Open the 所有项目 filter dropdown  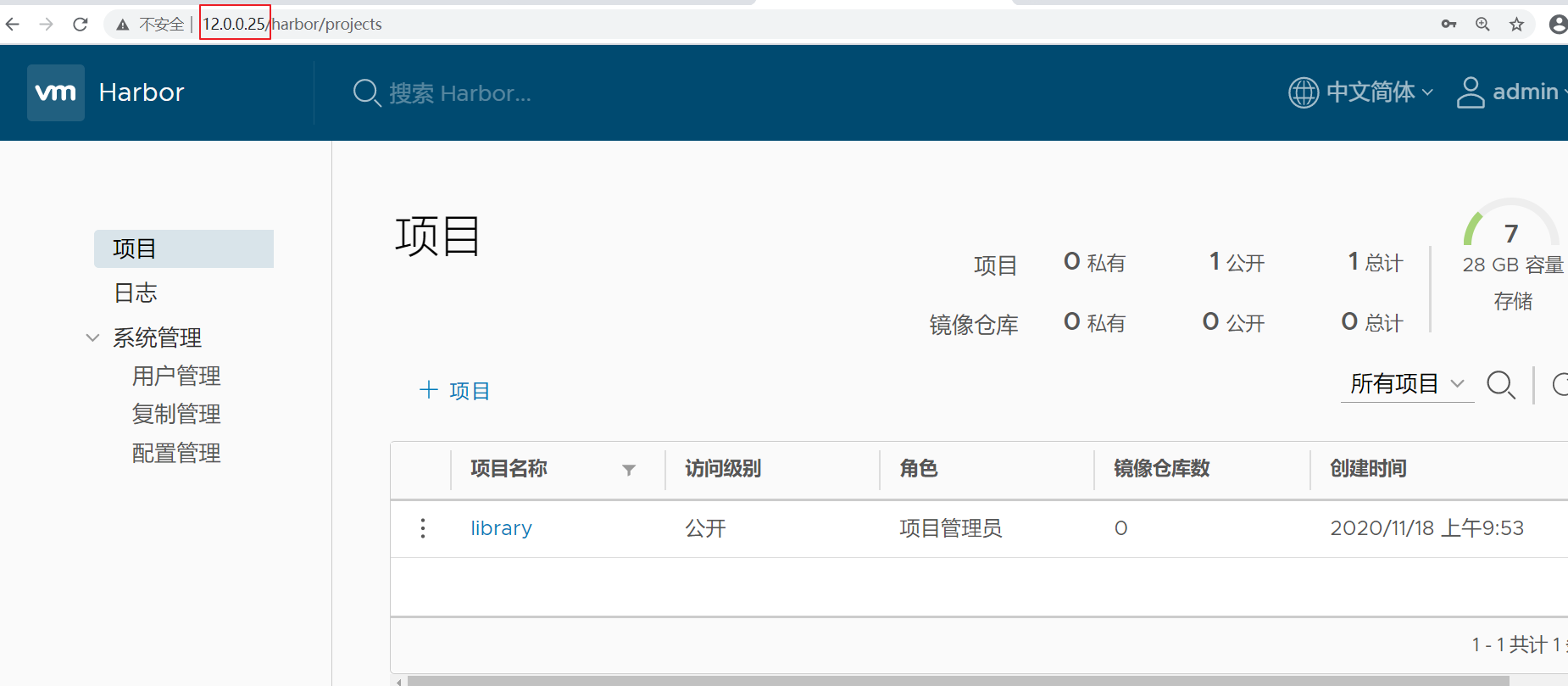tap(1407, 384)
